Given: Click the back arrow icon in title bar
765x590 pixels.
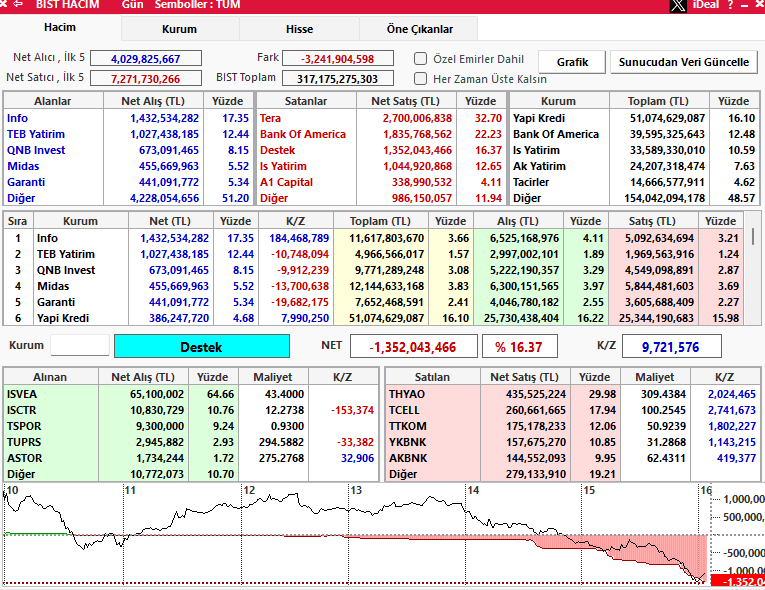Looking at the screenshot, I should (x=18, y=4).
